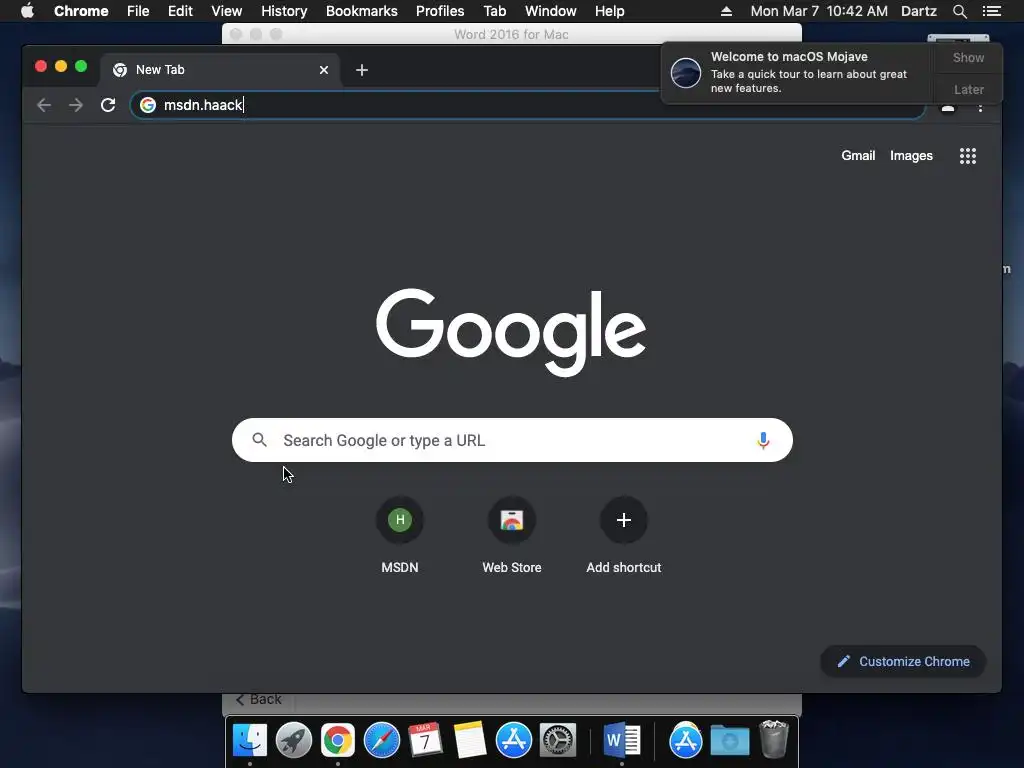The image size is (1024, 768).
Task: Open the Web Store shortcut
Action: click(512, 536)
